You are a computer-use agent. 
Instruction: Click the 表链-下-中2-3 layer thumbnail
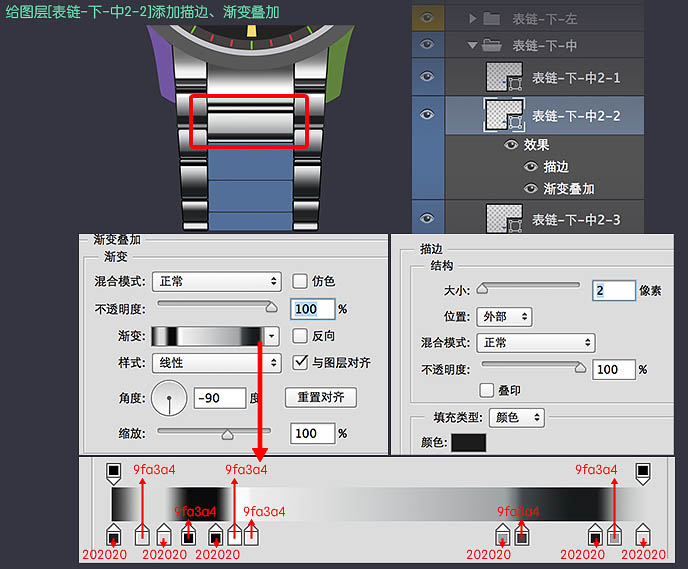coord(502,219)
